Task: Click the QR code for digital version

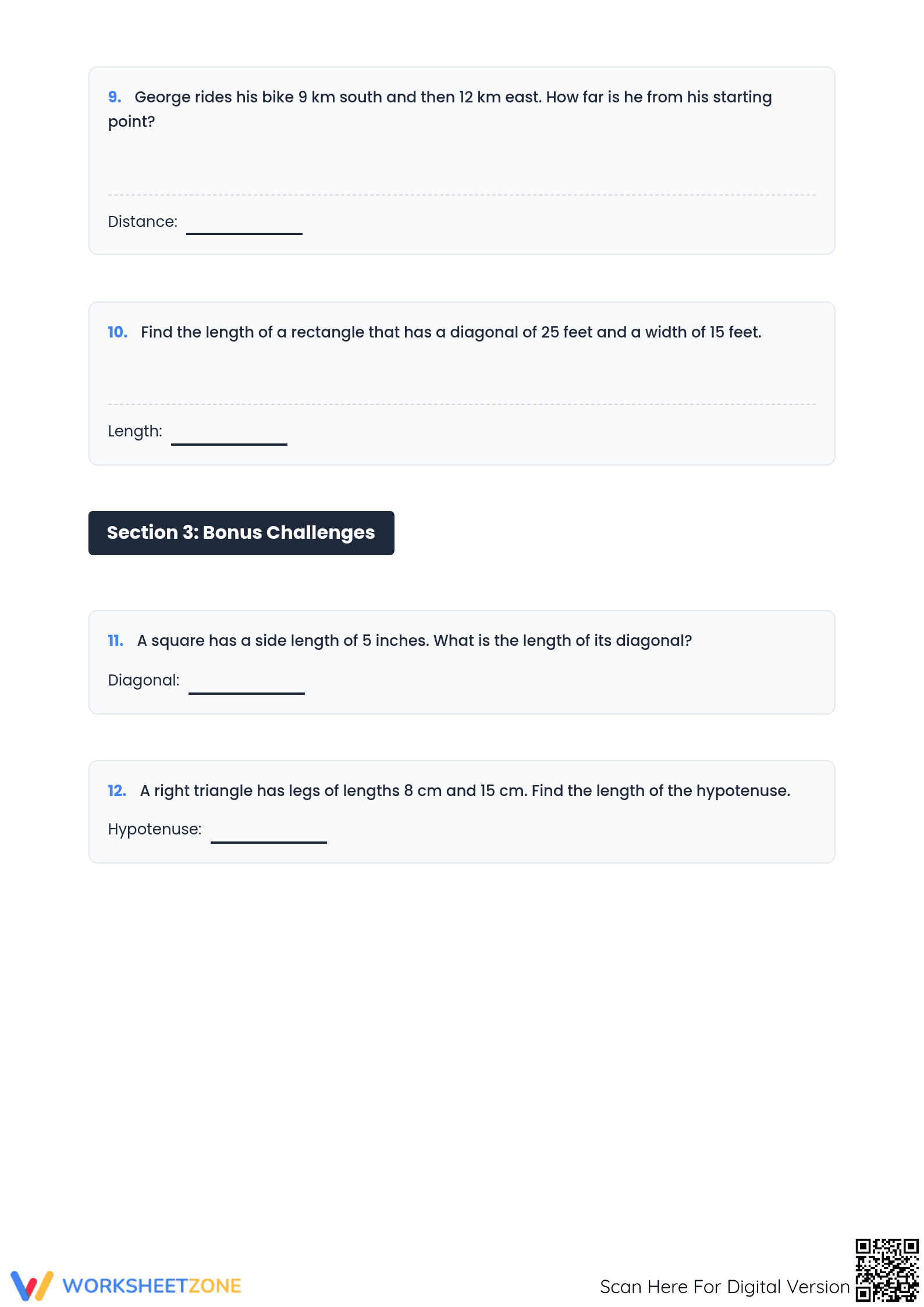Action: 887,1270
